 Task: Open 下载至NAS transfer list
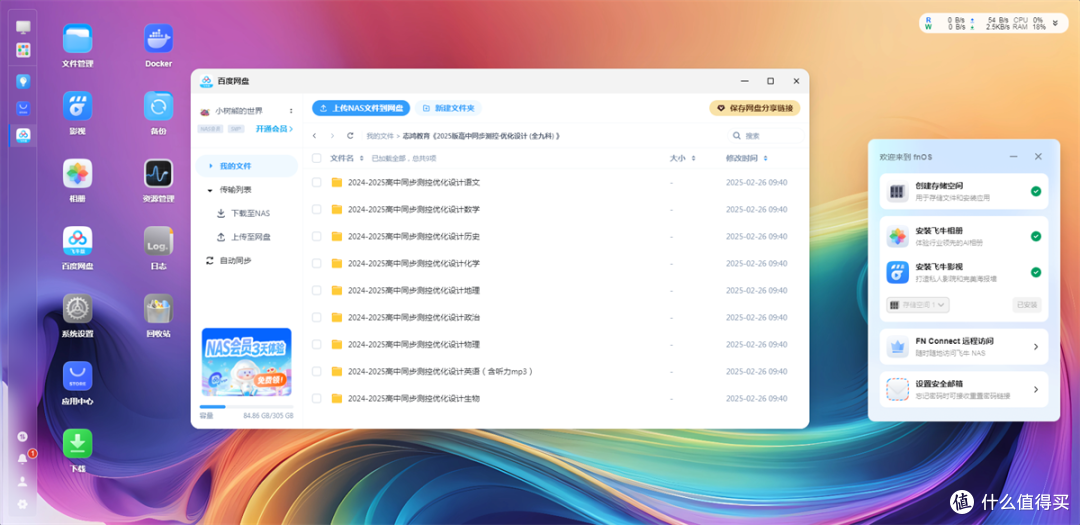(247, 214)
